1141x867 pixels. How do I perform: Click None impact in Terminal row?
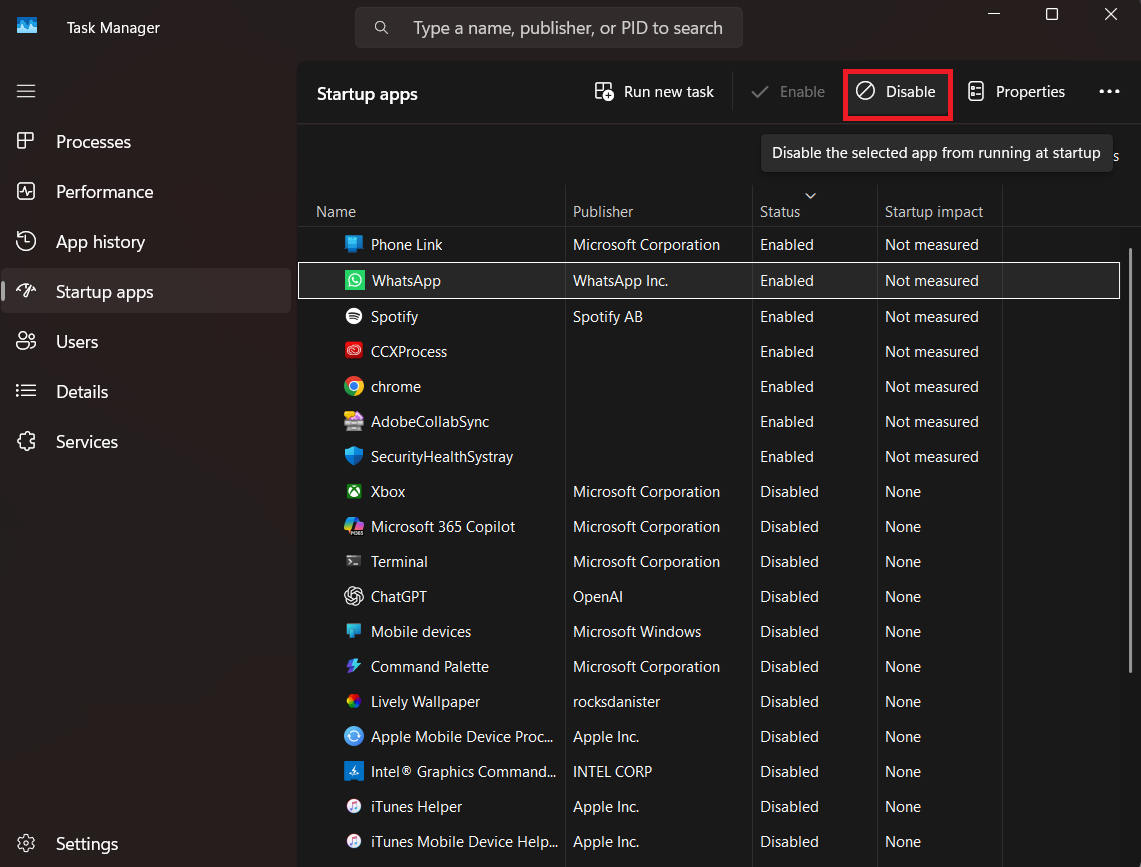pos(902,562)
